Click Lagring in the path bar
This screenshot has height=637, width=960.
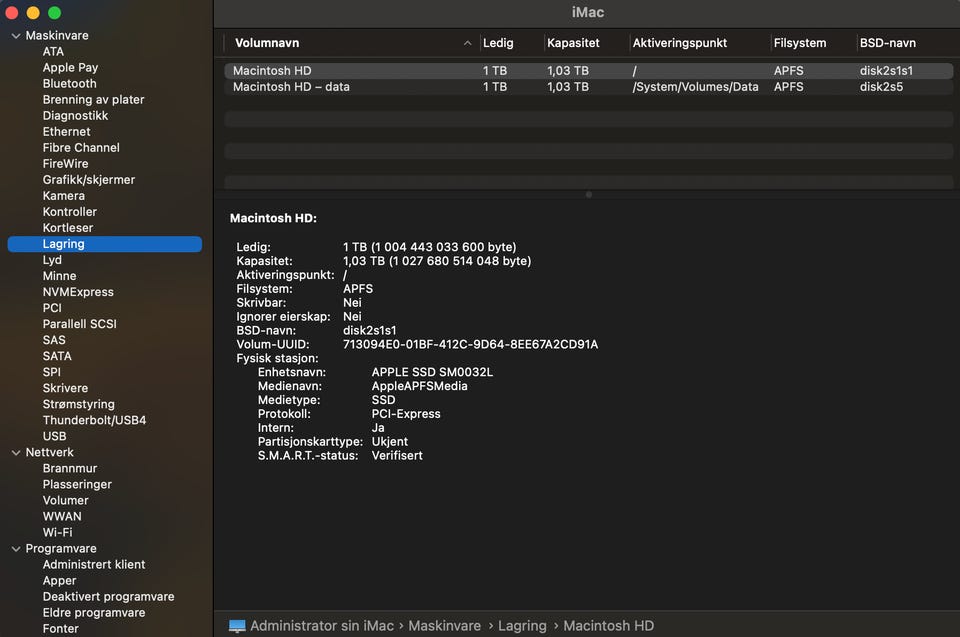pyautogui.click(x=522, y=626)
